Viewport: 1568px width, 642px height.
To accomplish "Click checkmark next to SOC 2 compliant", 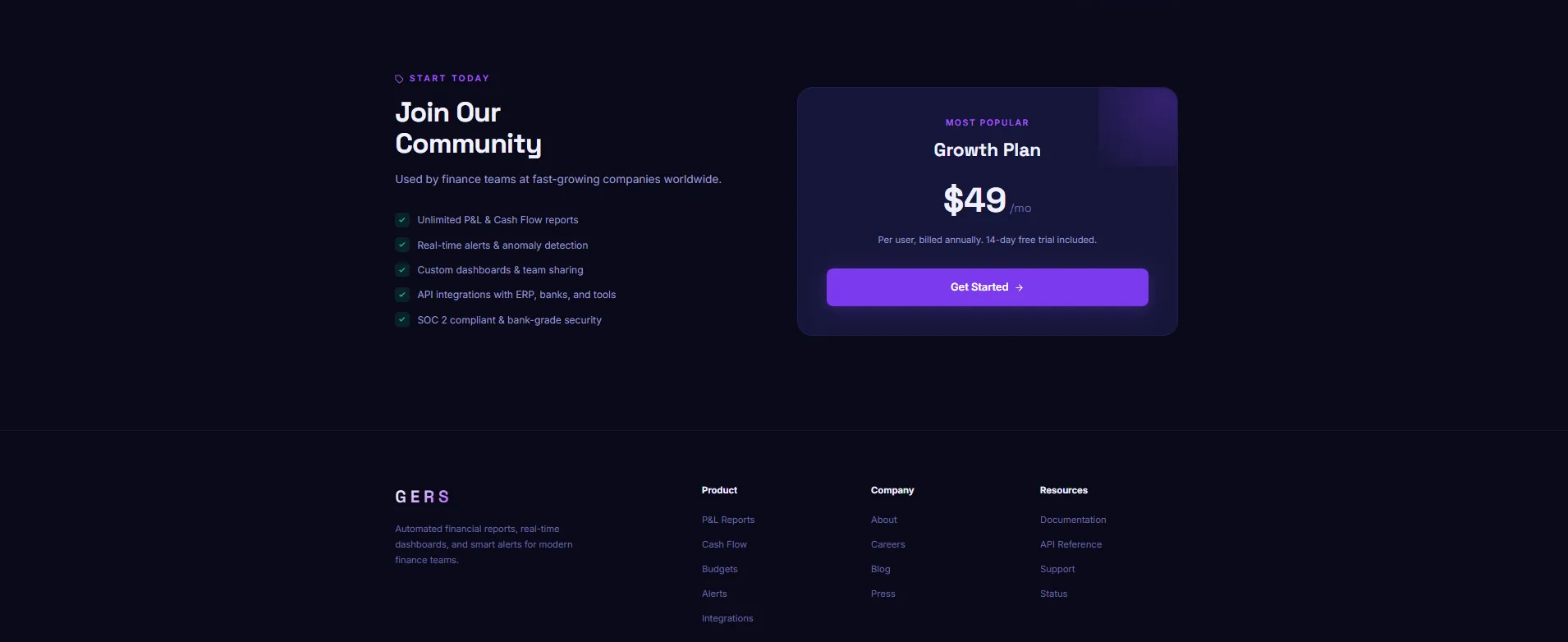I will [402, 319].
